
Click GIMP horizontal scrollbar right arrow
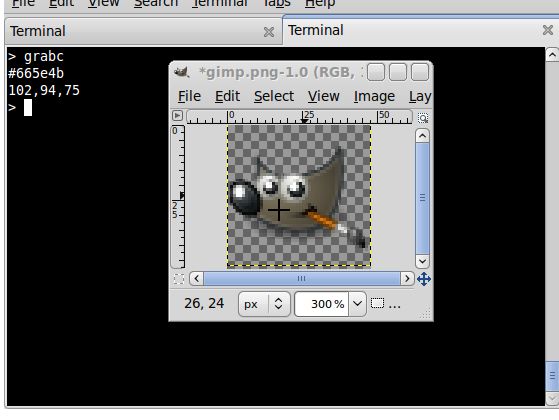click(407, 278)
